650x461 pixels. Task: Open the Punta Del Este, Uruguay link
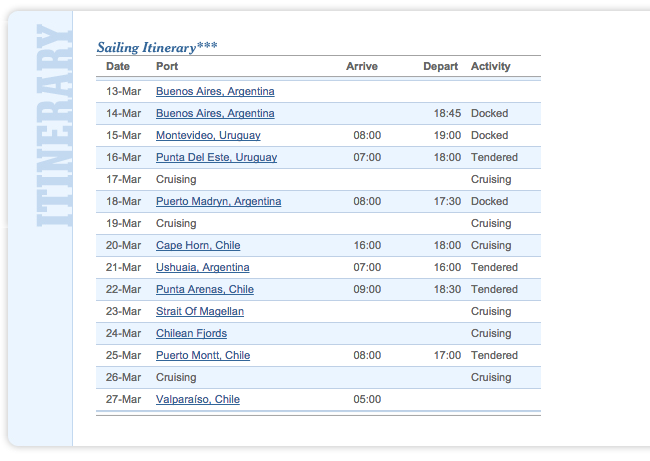[216, 158]
